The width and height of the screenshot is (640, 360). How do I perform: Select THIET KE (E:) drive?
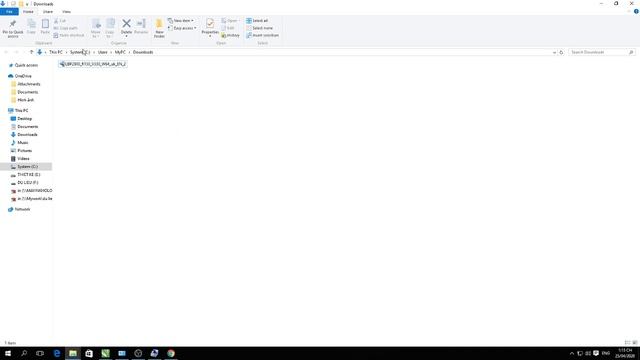tap(29, 175)
